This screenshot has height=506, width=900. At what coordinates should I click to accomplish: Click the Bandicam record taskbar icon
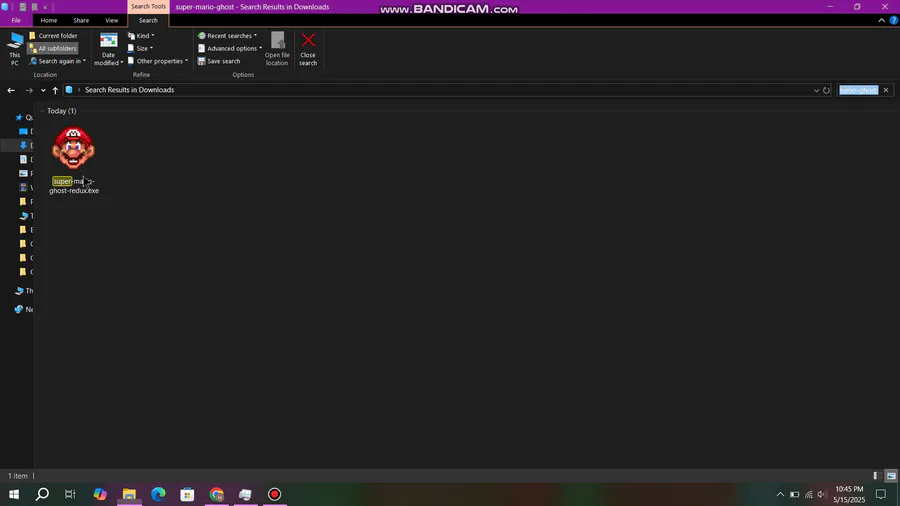point(274,494)
